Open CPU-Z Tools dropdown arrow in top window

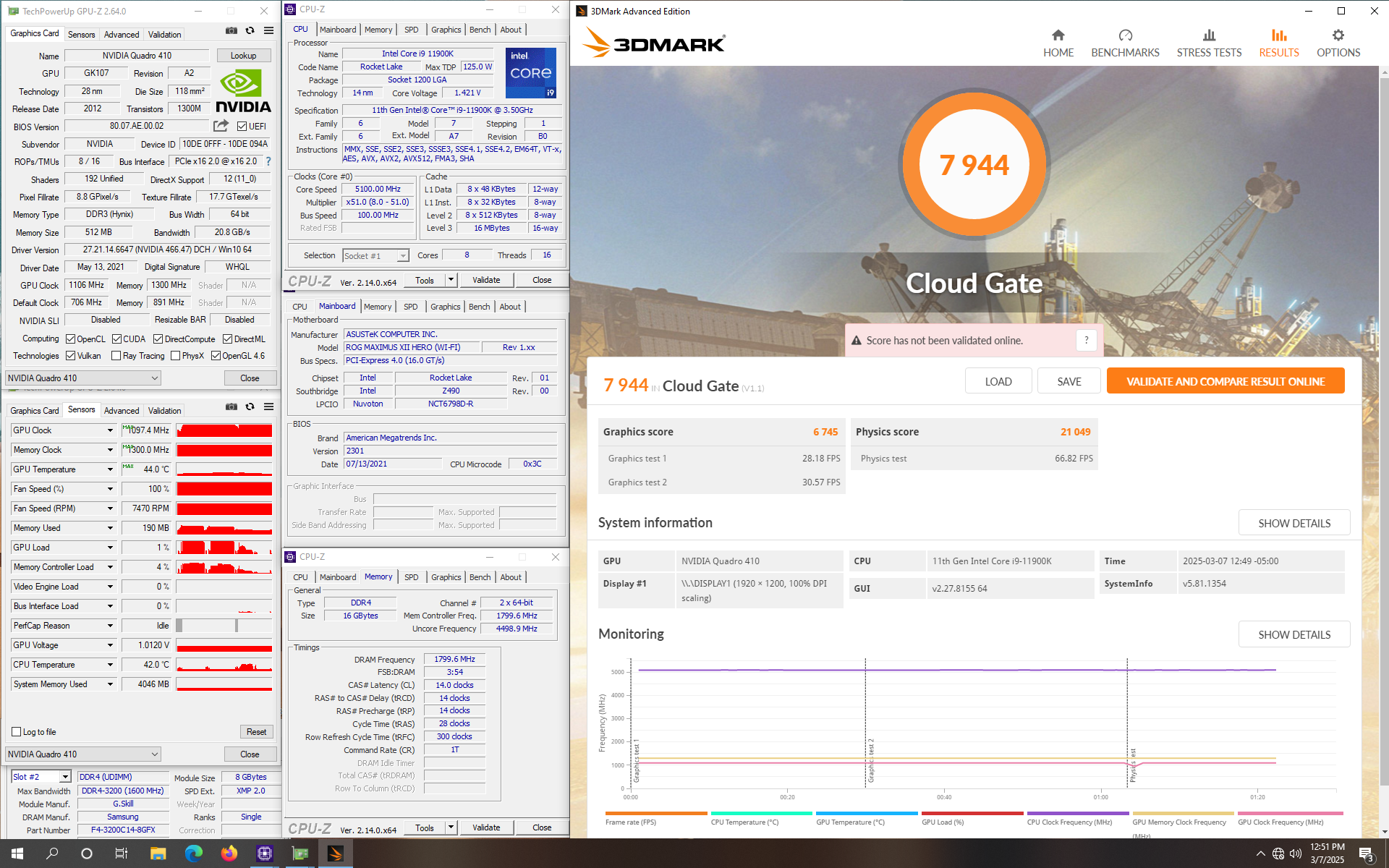pos(451,280)
